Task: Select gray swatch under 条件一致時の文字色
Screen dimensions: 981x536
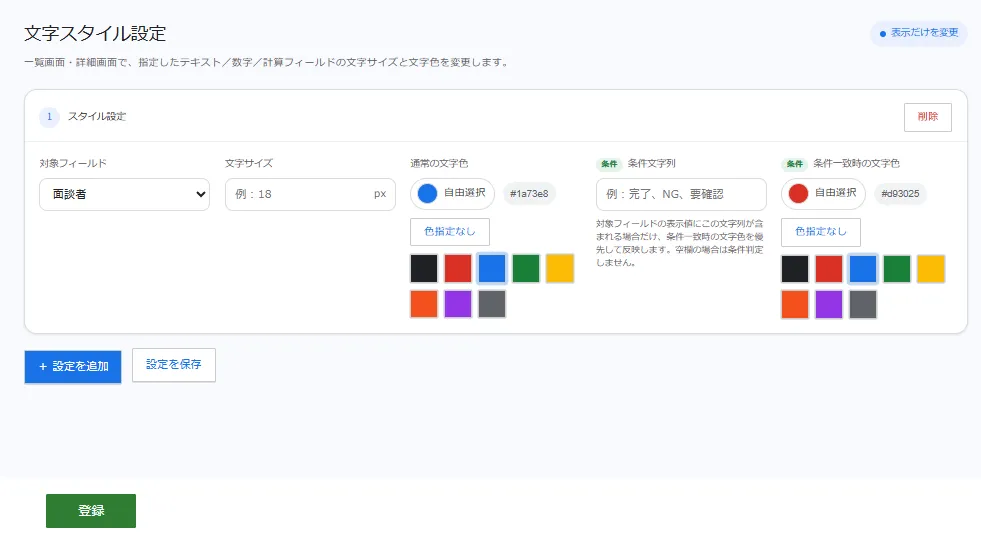Action: pyautogui.click(x=863, y=305)
